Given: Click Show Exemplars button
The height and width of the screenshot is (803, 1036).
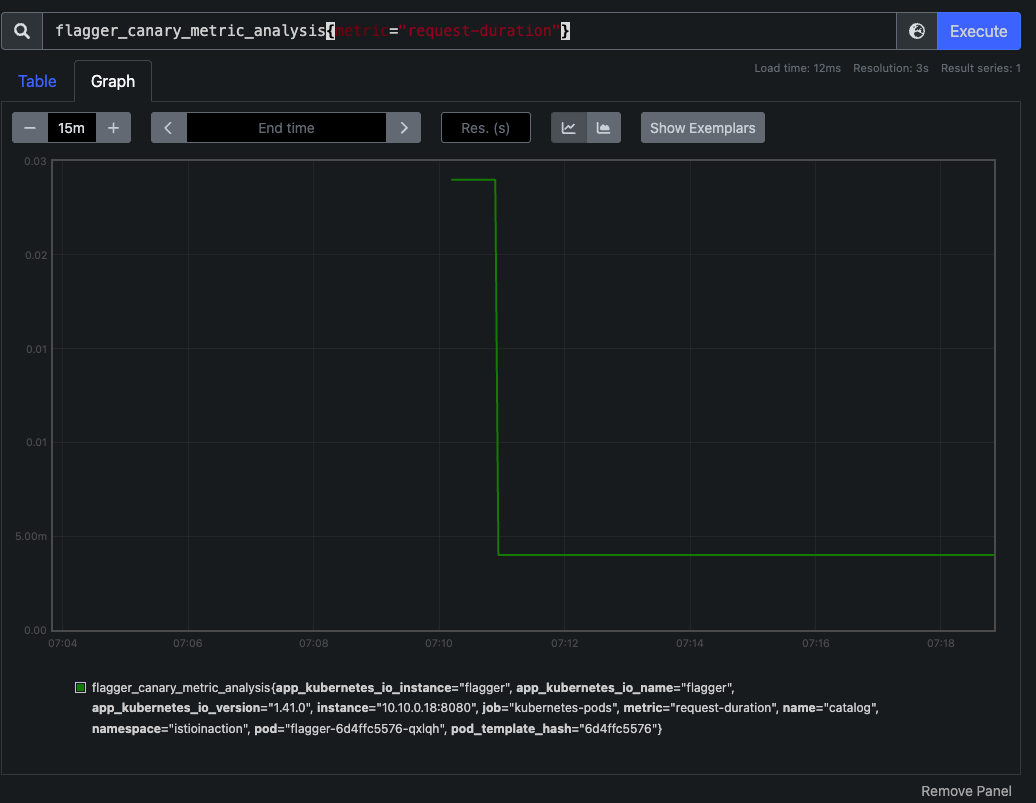Looking at the screenshot, I should (702, 128).
